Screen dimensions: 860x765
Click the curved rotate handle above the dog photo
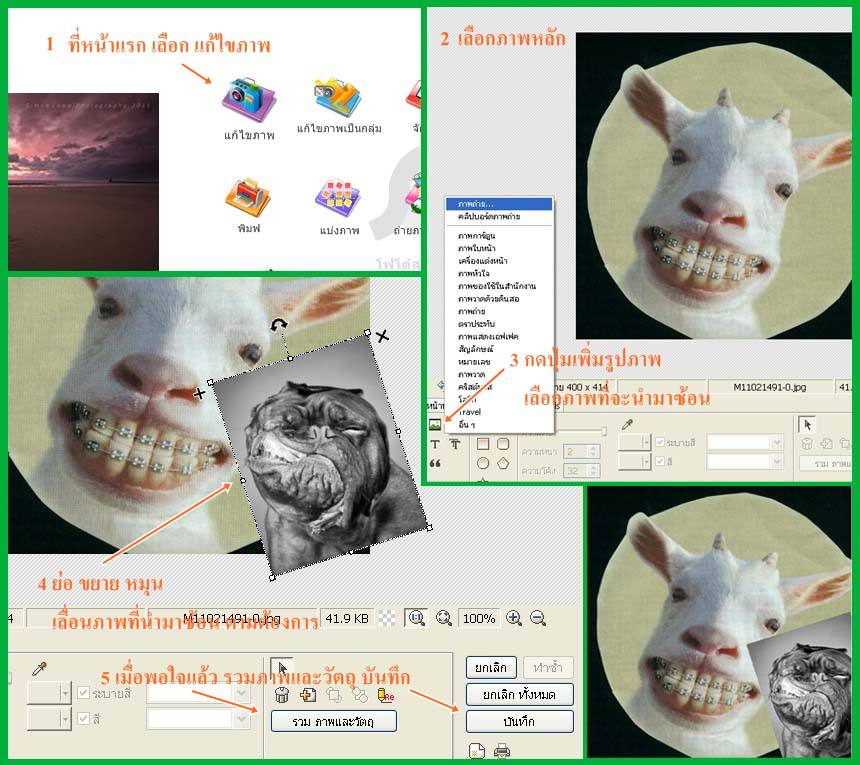pos(279,325)
